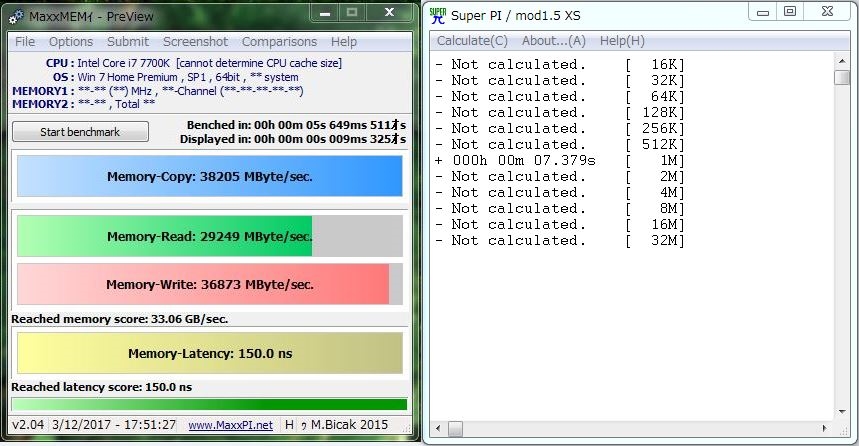Open Help(H) menu in Super PI

click(x=622, y=41)
